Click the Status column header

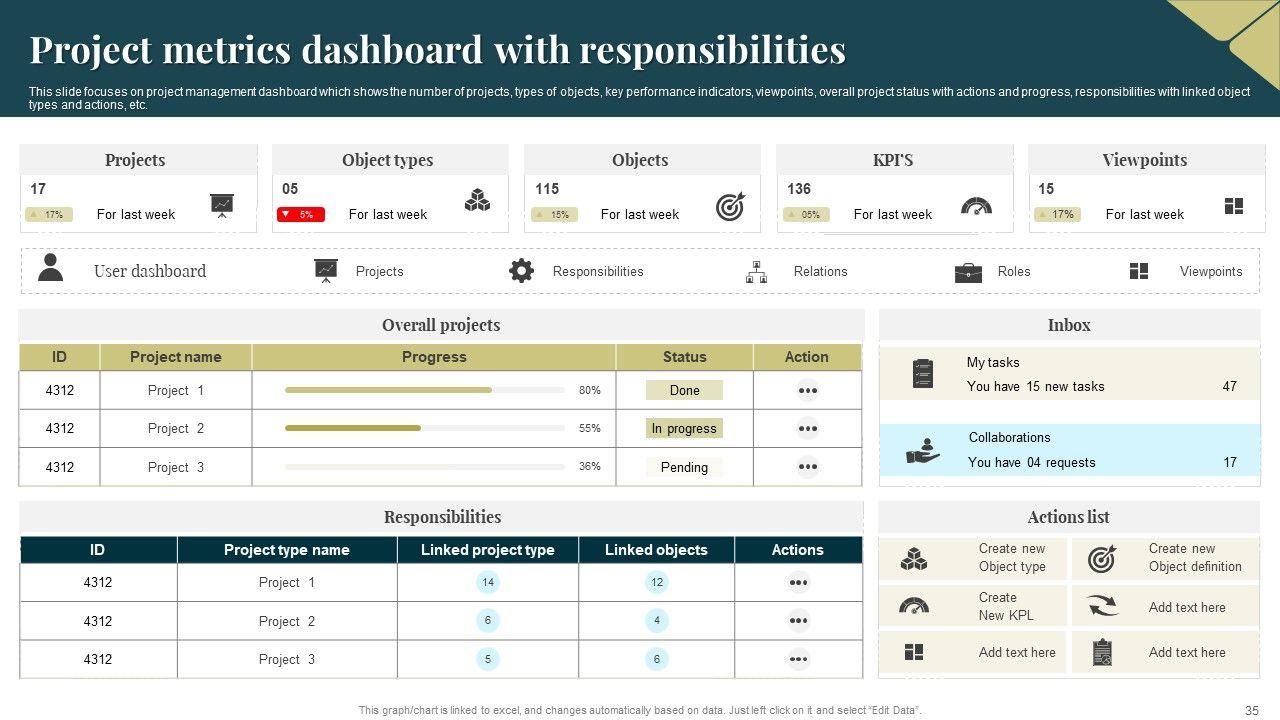click(685, 357)
